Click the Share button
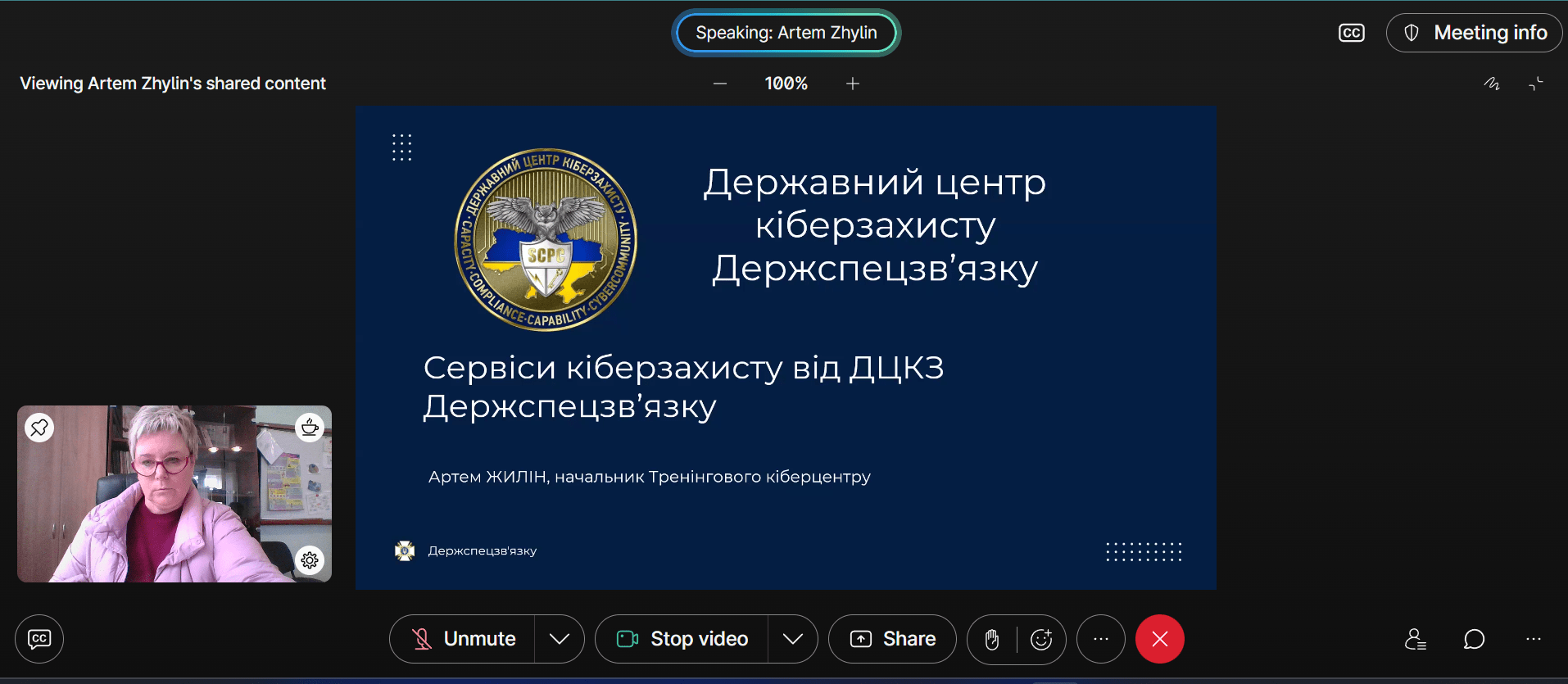The height and width of the screenshot is (684, 1568). pos(892,639)
